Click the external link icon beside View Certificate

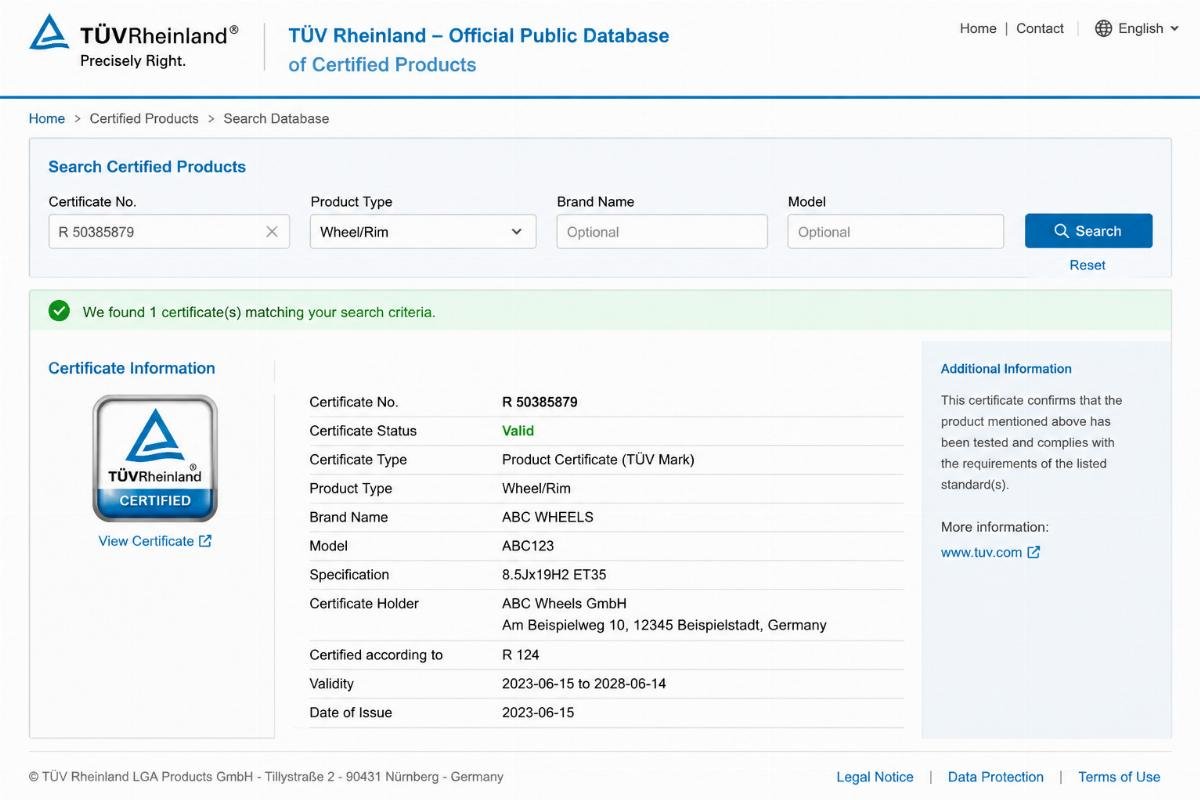[205, 541]
